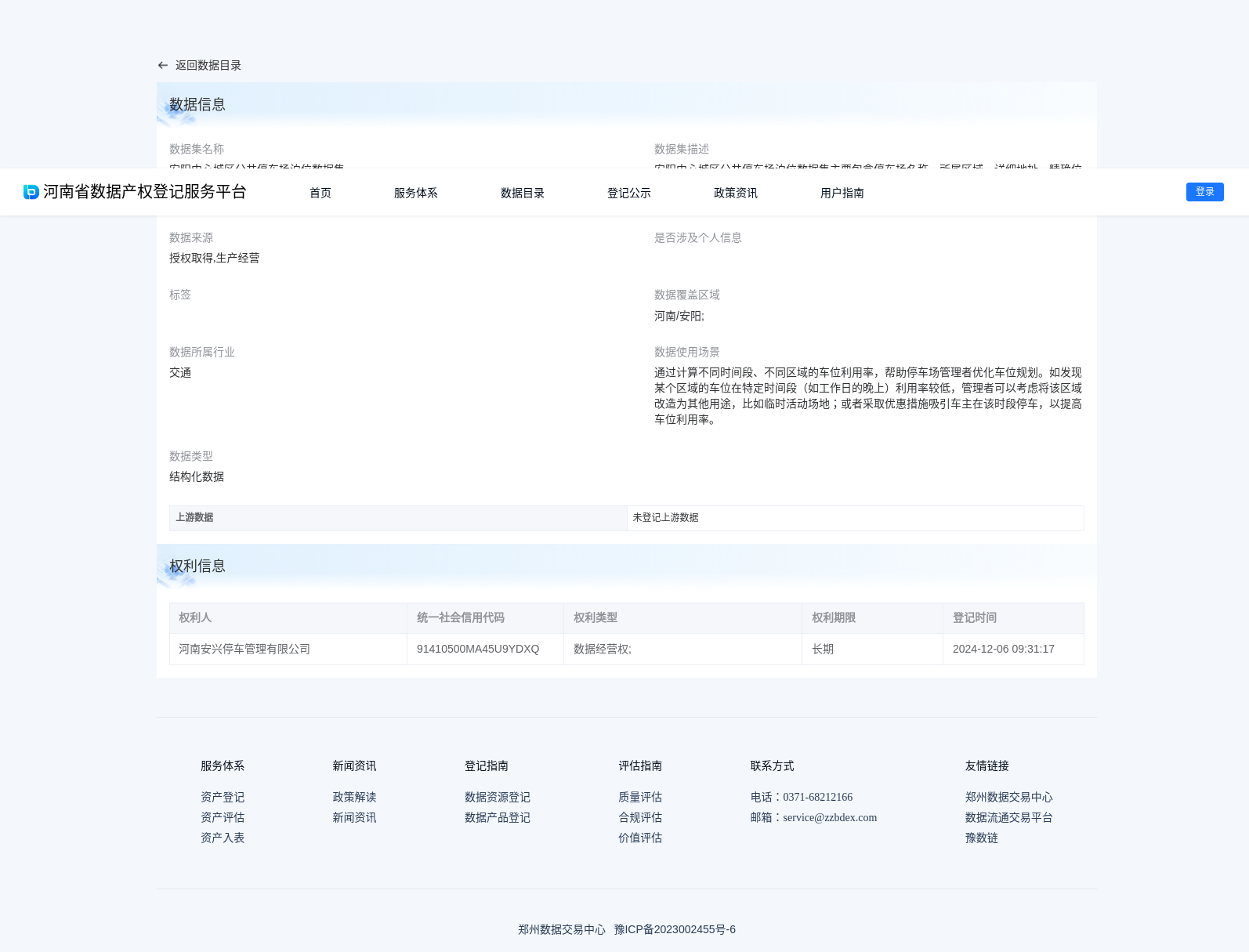Switch to 数据目录 in navigation
The width and height of the screenshot is (1249, 952).
click(x=523, y=193)
